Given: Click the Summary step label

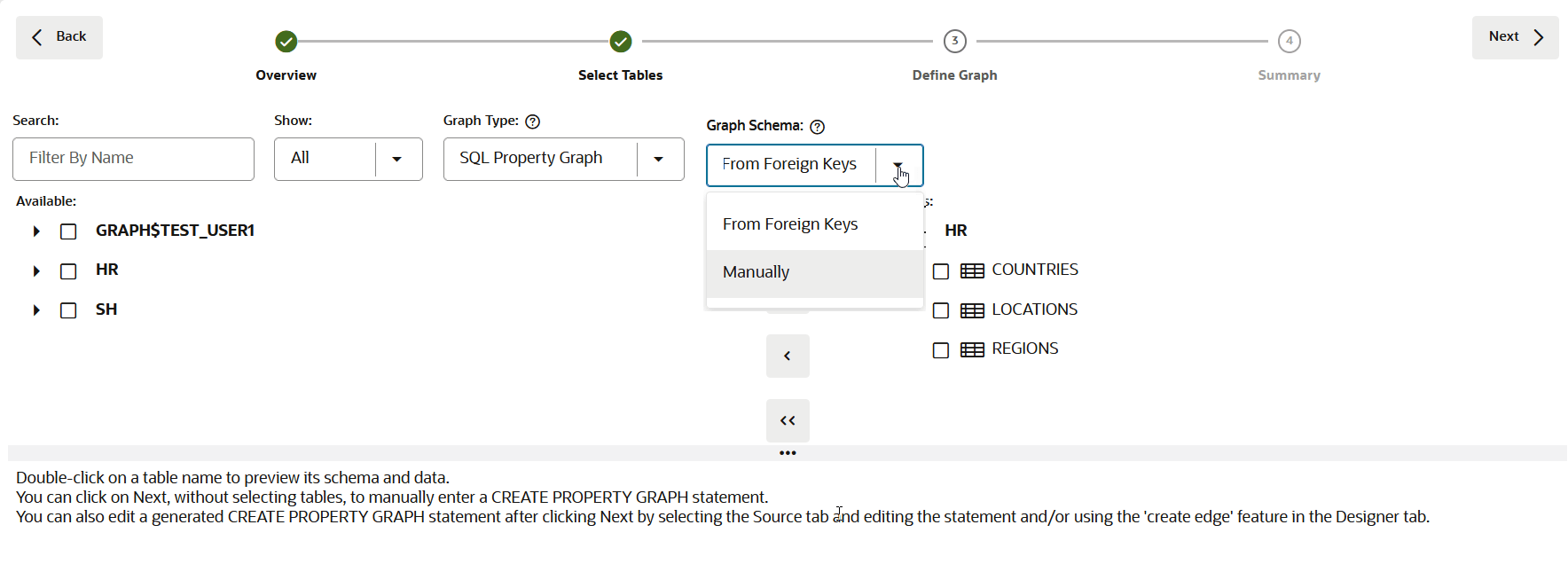Looking at the screenshot, I should 1290,75.
